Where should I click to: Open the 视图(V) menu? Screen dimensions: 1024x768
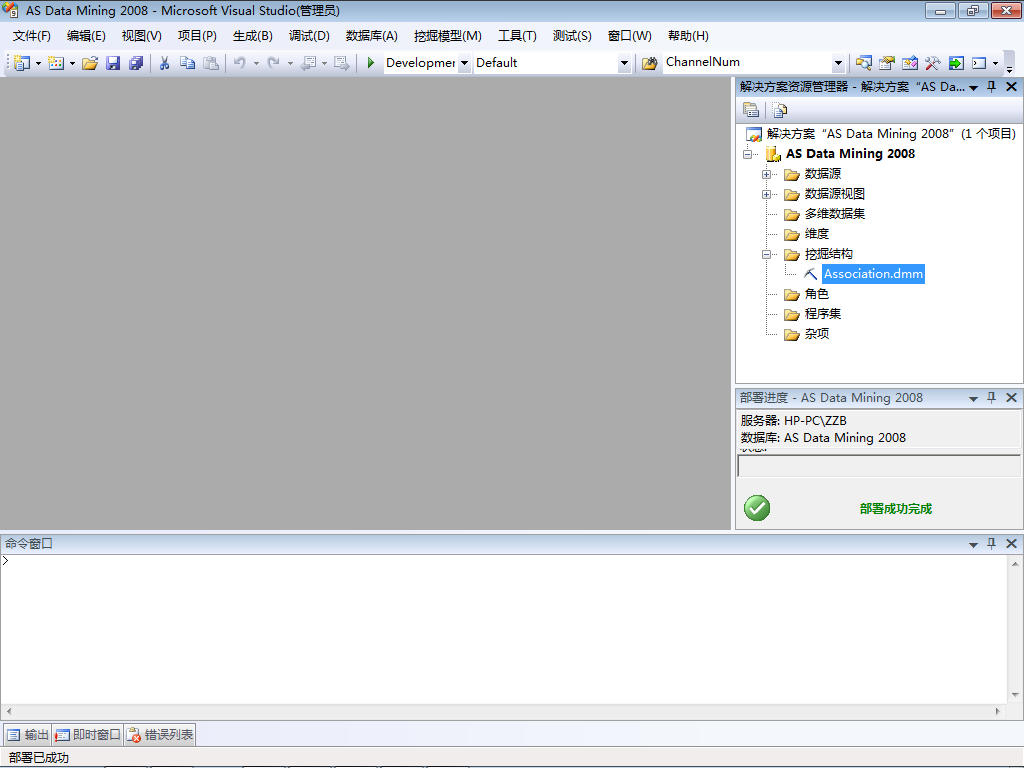(x=142, y=36)
